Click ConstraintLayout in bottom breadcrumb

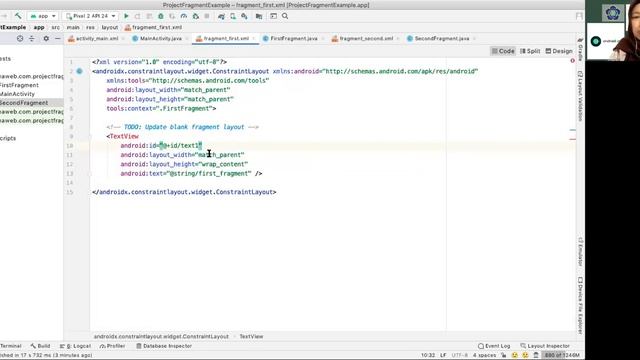click(x=161, y=336)
